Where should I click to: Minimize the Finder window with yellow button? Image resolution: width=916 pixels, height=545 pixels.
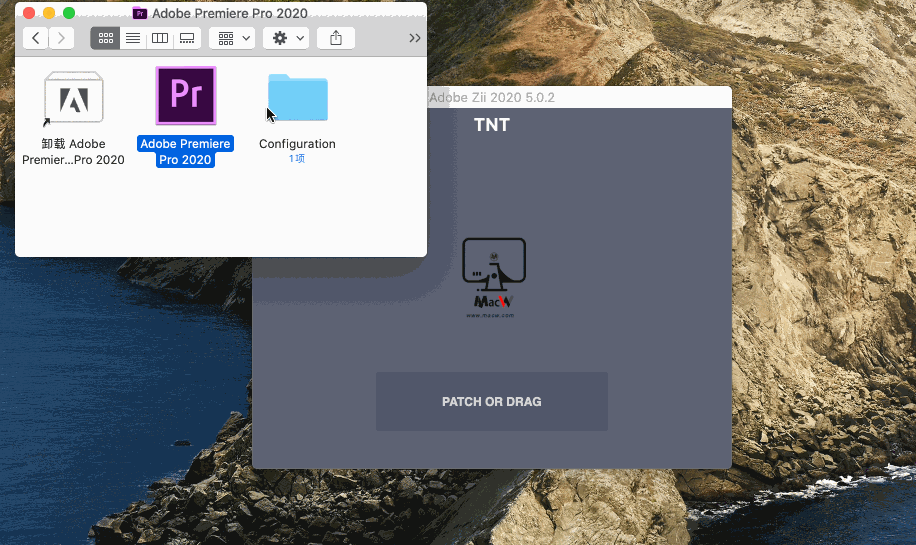49,13
